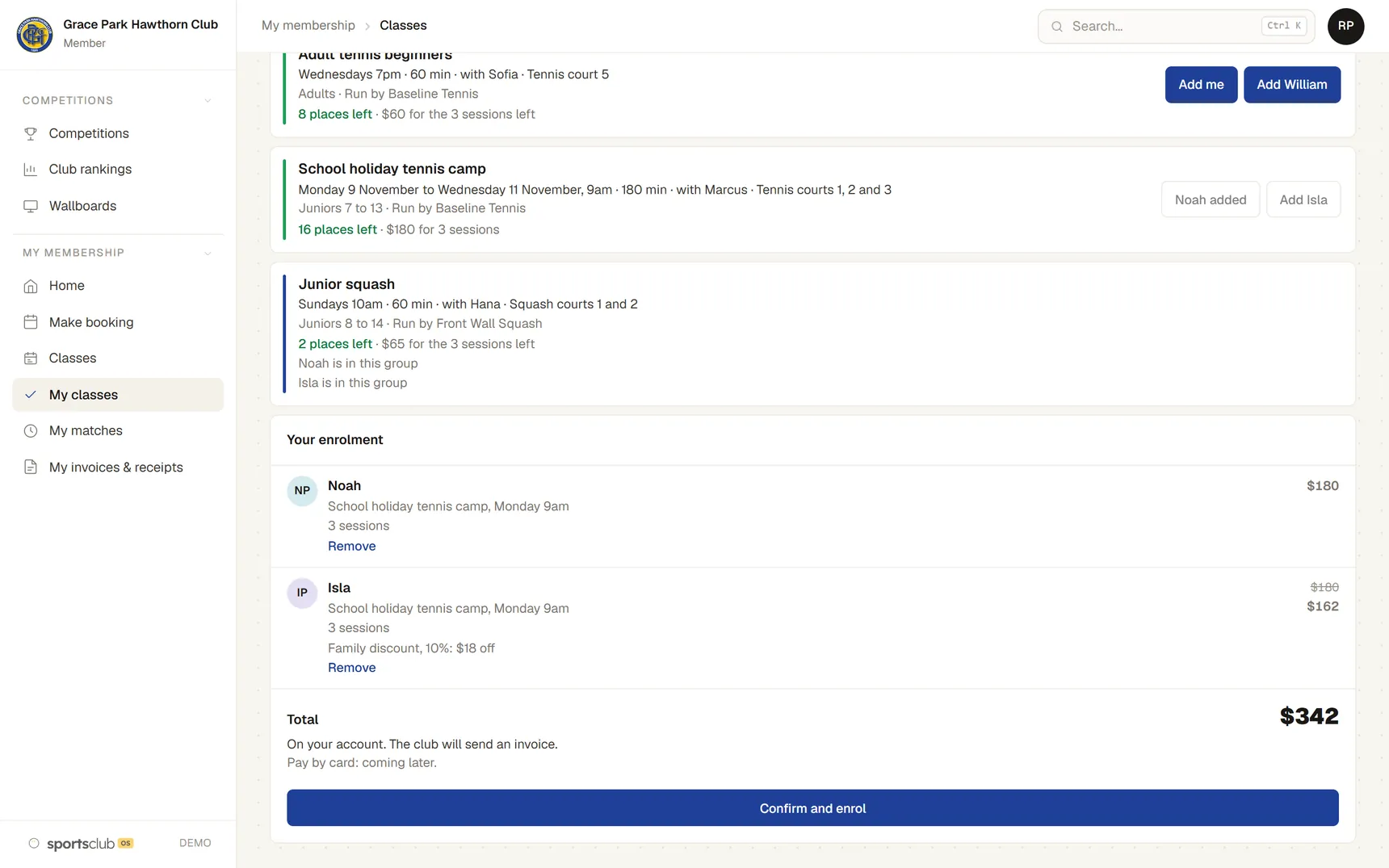Viewport: 1389px width, 868px height.
Task: Open My invoices & receipts
Action: (118, 467)
